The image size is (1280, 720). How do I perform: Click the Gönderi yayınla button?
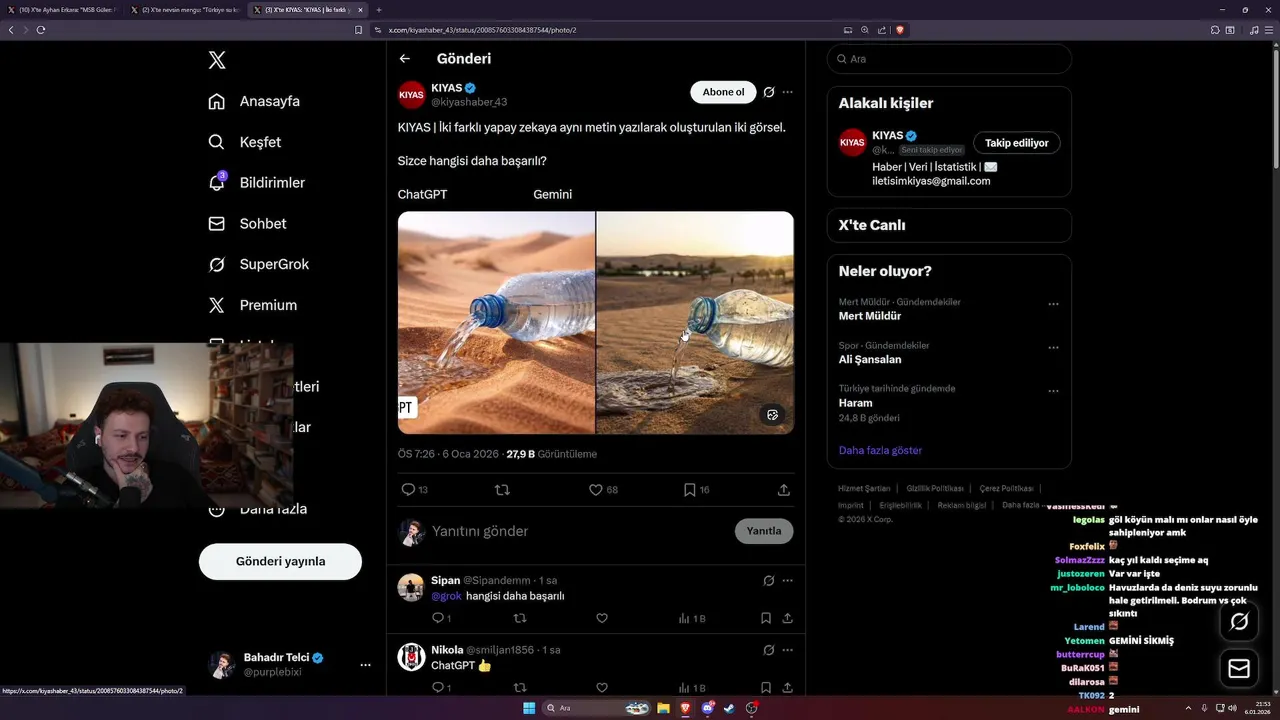click(x=280, y=562)
